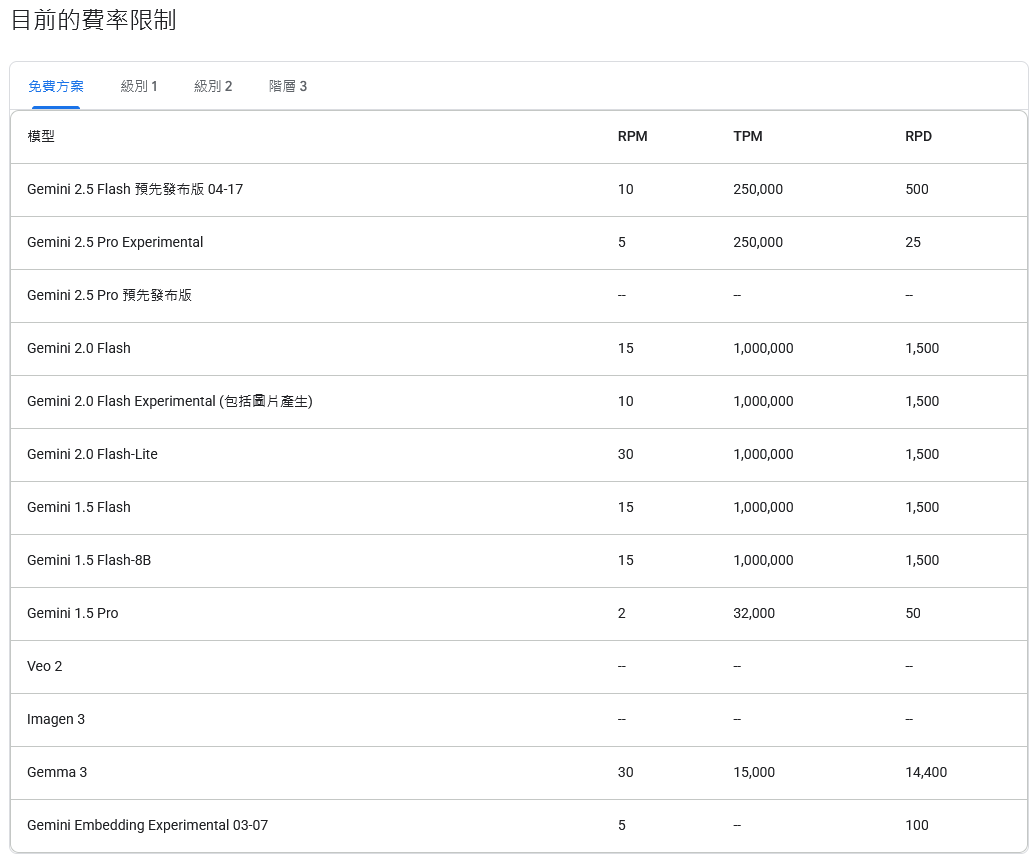Click RPD value 14,400 for Gemma 3
The height and width of the screenshot is (859, 1035).
tap(926, 773)
